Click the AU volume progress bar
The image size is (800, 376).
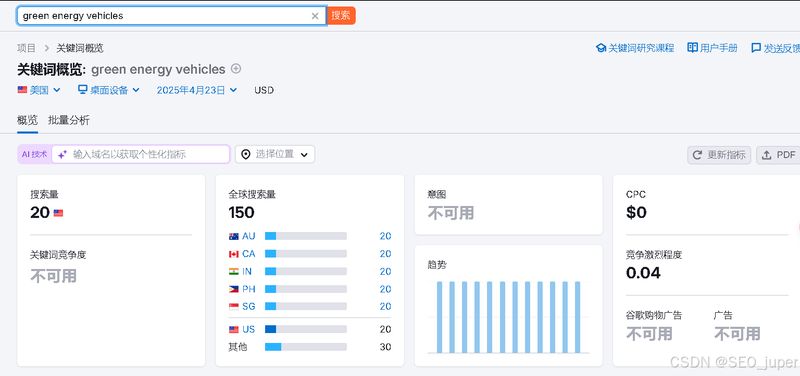pyautogui.click(x=306, y=236)
